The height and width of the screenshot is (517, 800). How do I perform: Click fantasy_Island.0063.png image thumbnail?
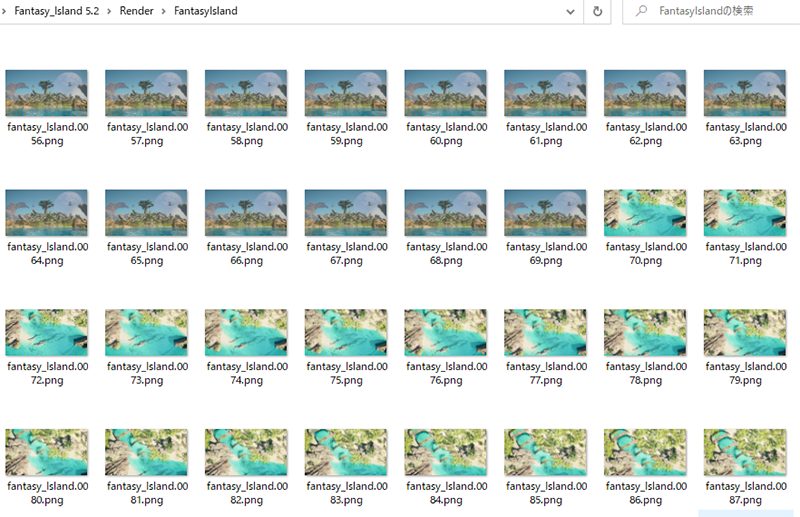coord(744,93)
